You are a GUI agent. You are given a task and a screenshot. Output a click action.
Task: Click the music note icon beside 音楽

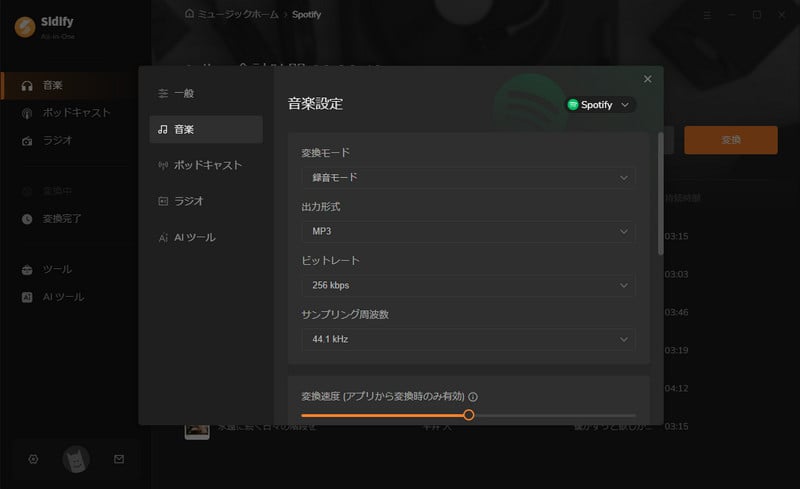point(163,129)
